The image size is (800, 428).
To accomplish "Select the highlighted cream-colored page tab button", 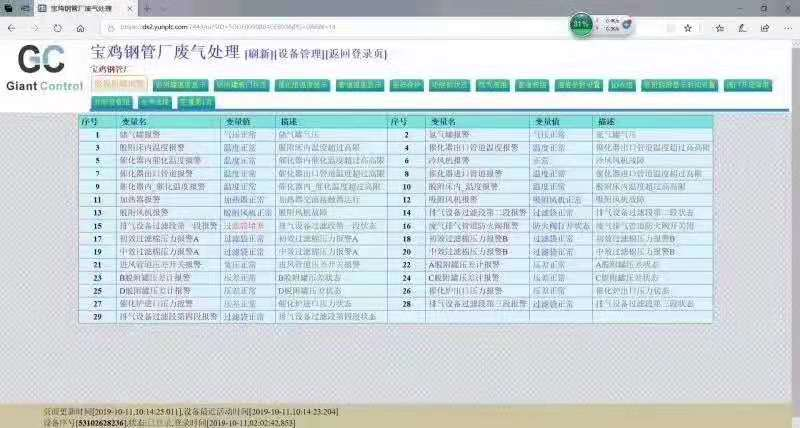I will (x=120, y=84).
